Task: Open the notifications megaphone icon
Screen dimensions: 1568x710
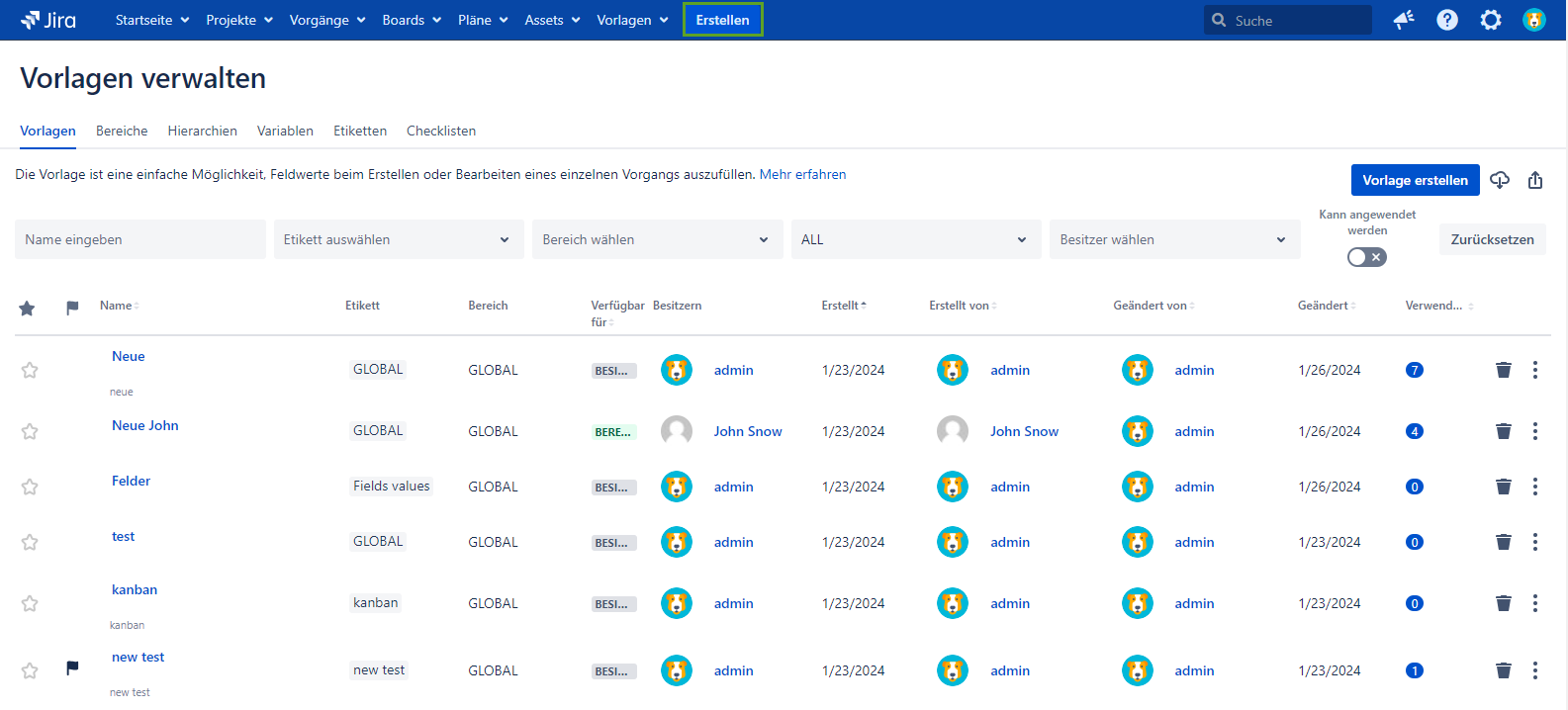Action: [x=1403, y=20]
